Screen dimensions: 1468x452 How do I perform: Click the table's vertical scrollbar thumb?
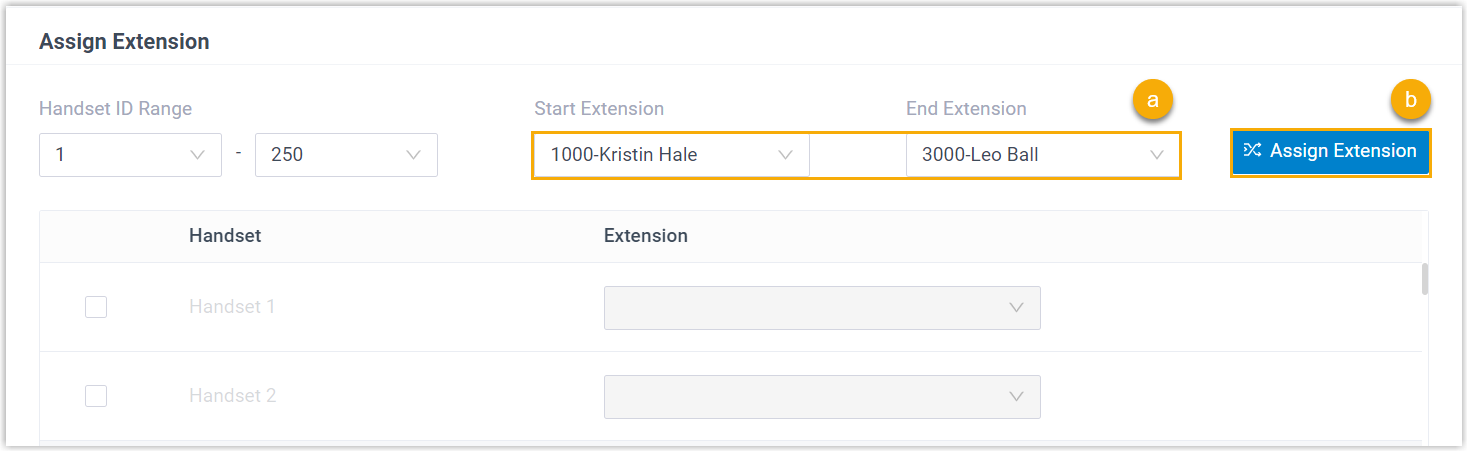point(1424,279)
